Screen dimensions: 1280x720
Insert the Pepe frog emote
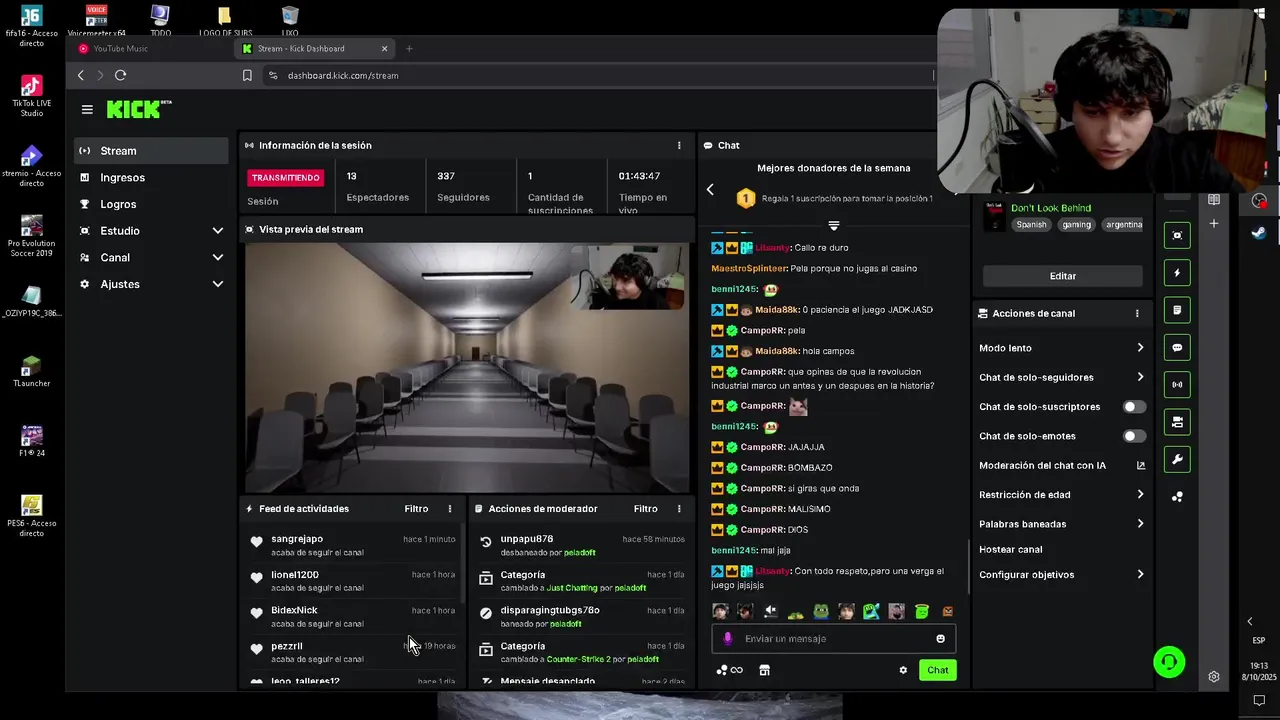pyautogui.click(x=821, y=611)
